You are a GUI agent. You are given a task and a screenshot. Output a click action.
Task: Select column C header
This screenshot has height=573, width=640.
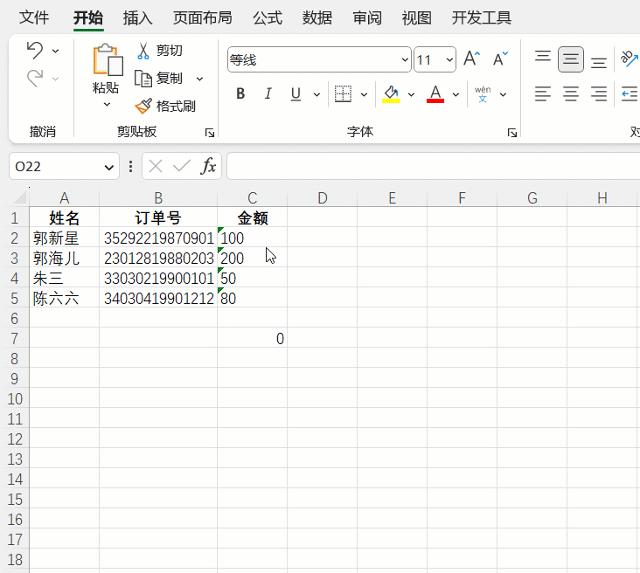[x=252, y=198]
